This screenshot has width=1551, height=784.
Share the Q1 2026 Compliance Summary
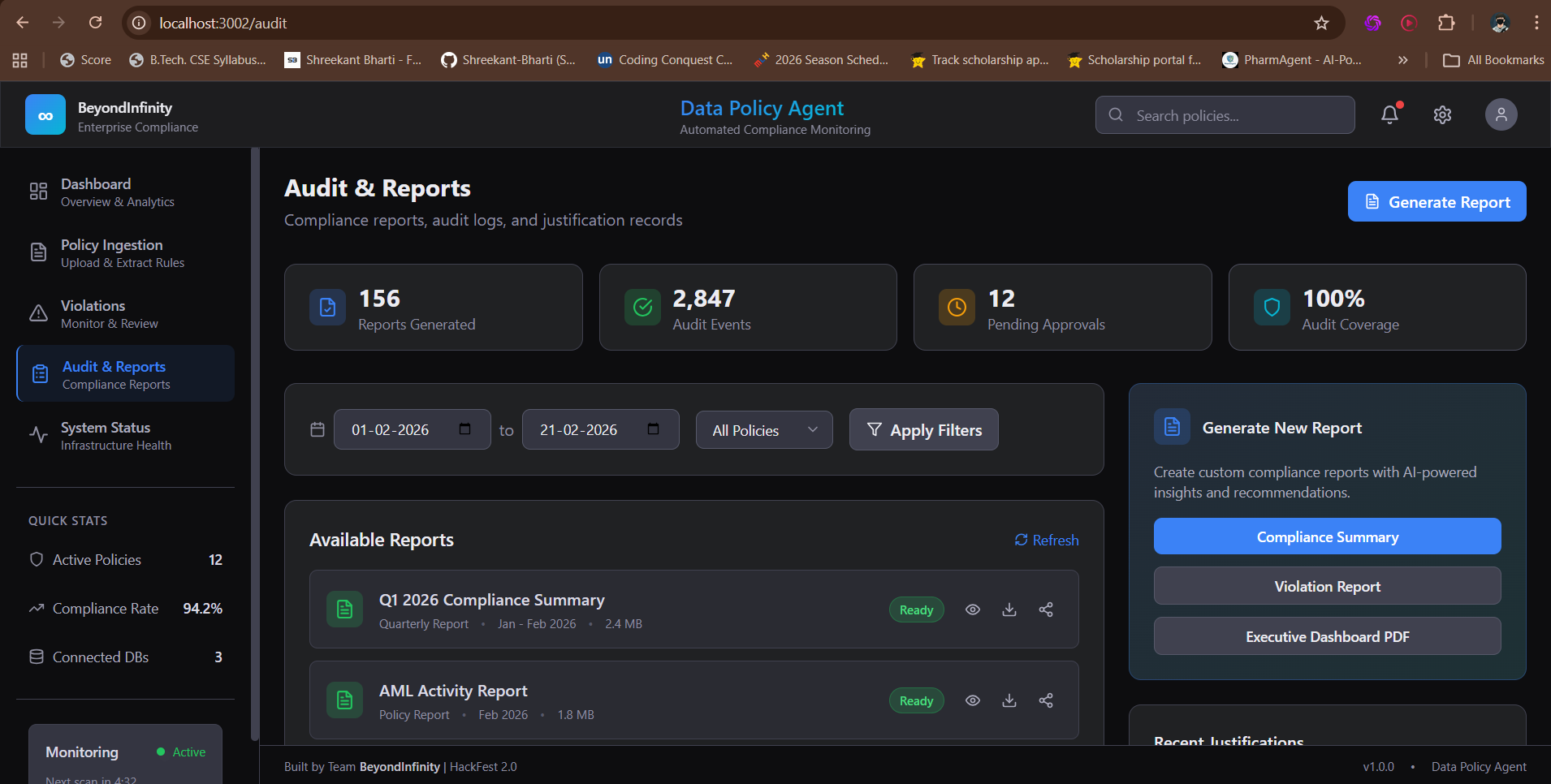pyautogui.click(x=1046, y=610)
